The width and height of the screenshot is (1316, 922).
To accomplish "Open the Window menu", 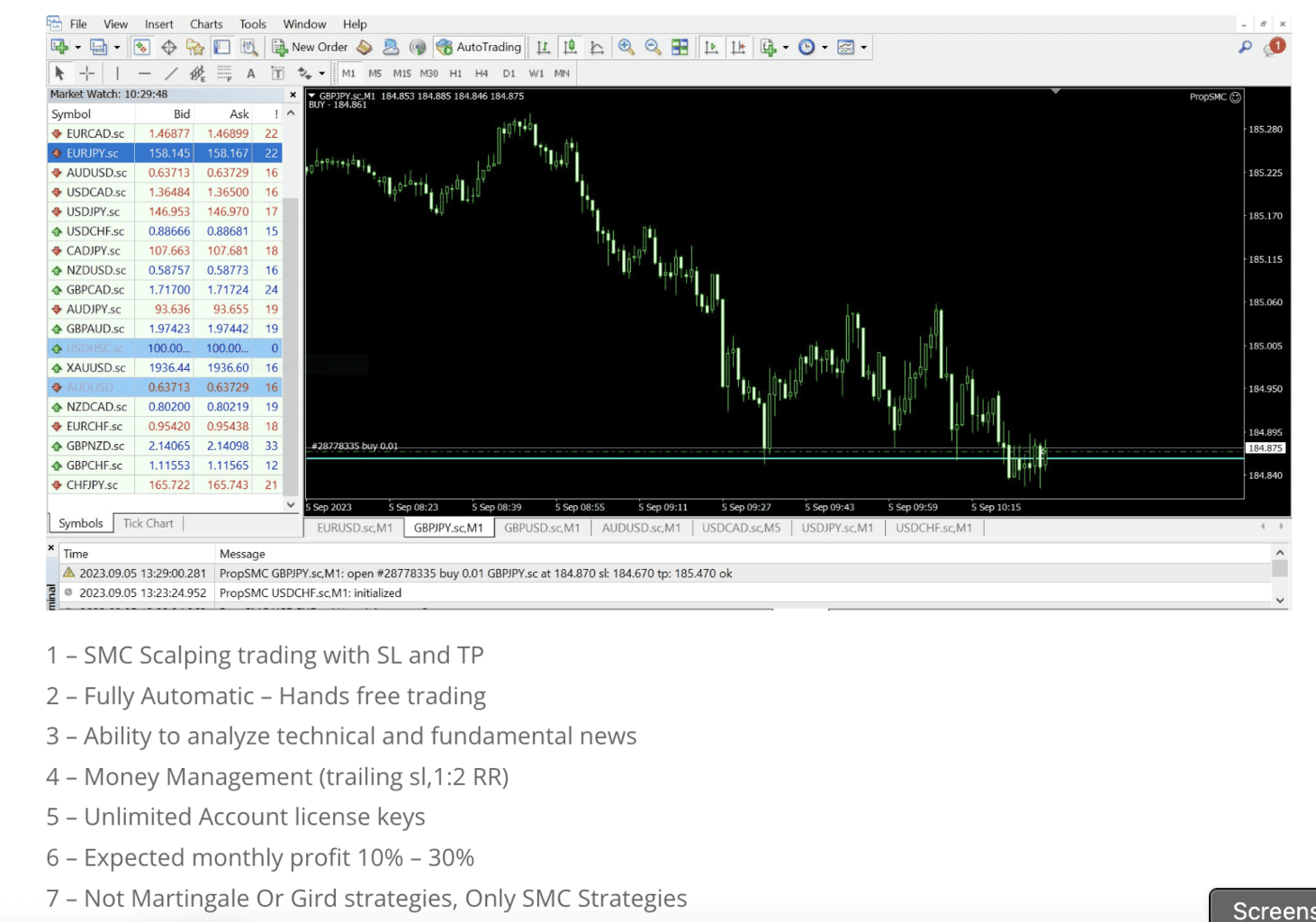I will (x=304, y=24).
